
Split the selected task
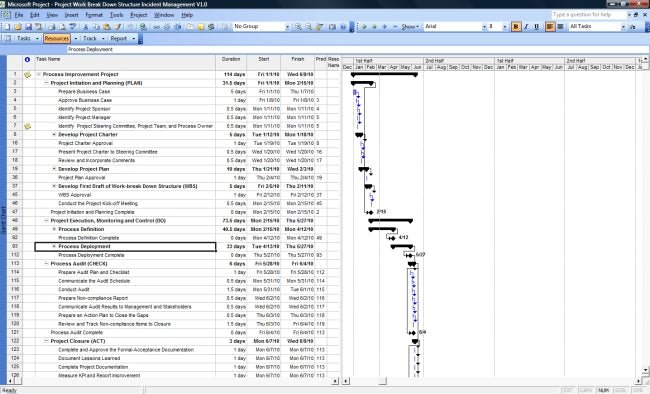coord(177,27)
